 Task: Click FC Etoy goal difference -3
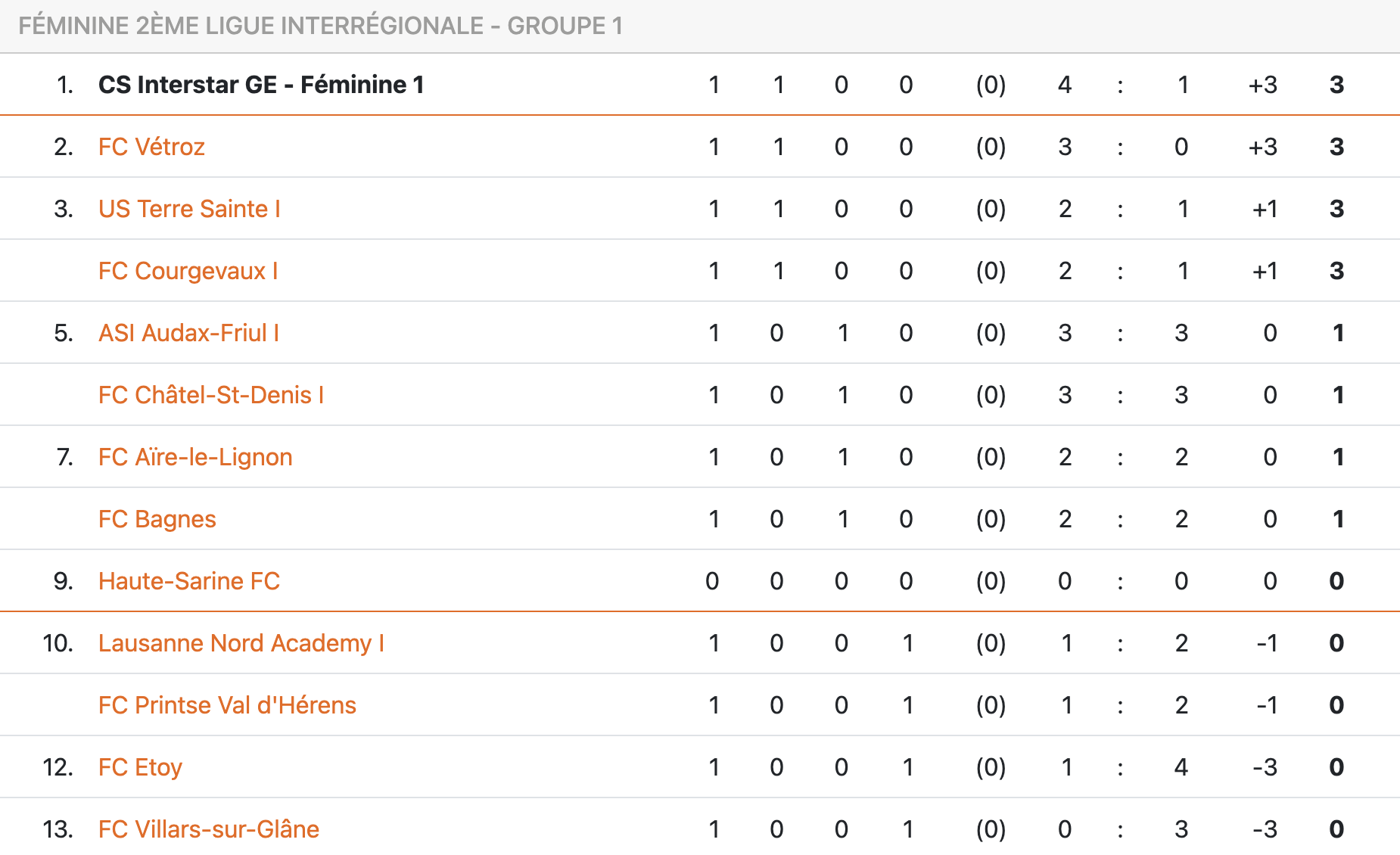(1265, 767)
